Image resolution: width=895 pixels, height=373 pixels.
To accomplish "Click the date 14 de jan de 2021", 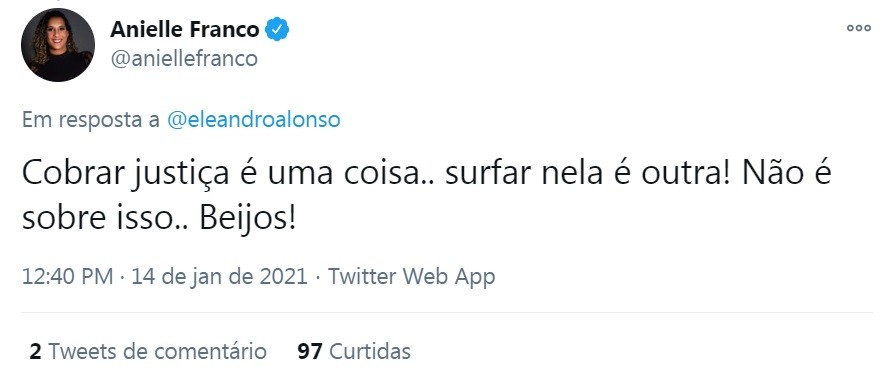I will click(x=220, y=276).
